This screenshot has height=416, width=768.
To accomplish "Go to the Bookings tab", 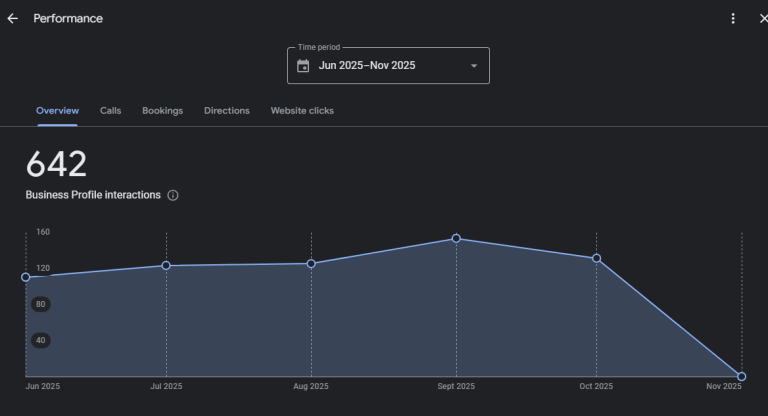I will [x=162, y=111].
